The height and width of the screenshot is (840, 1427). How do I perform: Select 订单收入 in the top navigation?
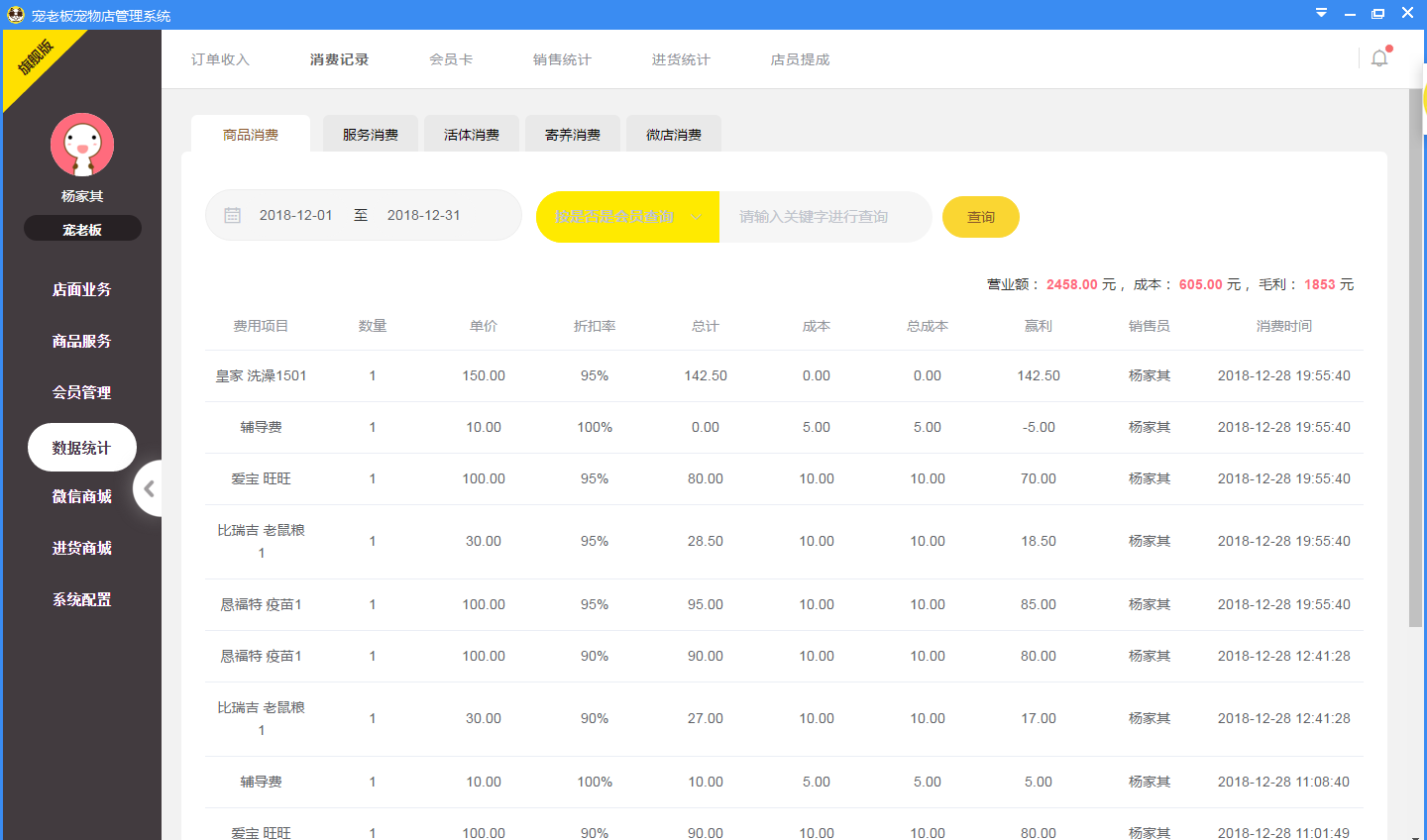(220, 59)
